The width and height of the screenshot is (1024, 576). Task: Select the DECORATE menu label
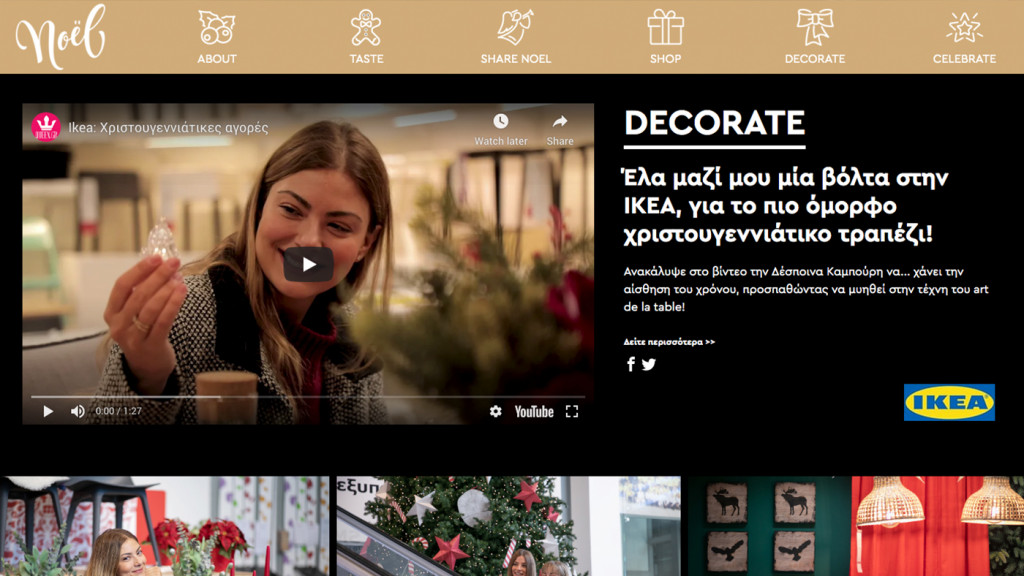point(815,59)
